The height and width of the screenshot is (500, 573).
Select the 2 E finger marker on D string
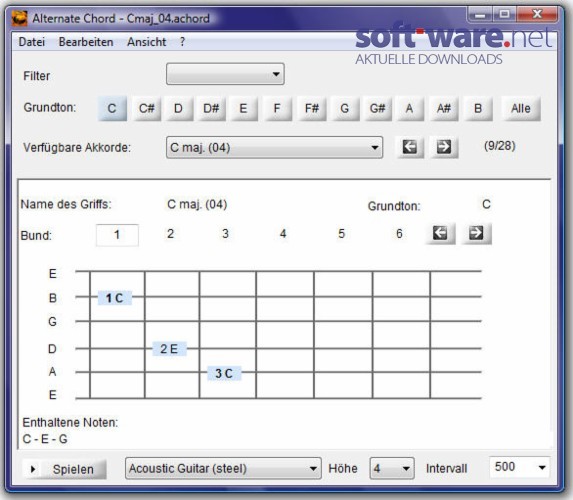[169, 349]
